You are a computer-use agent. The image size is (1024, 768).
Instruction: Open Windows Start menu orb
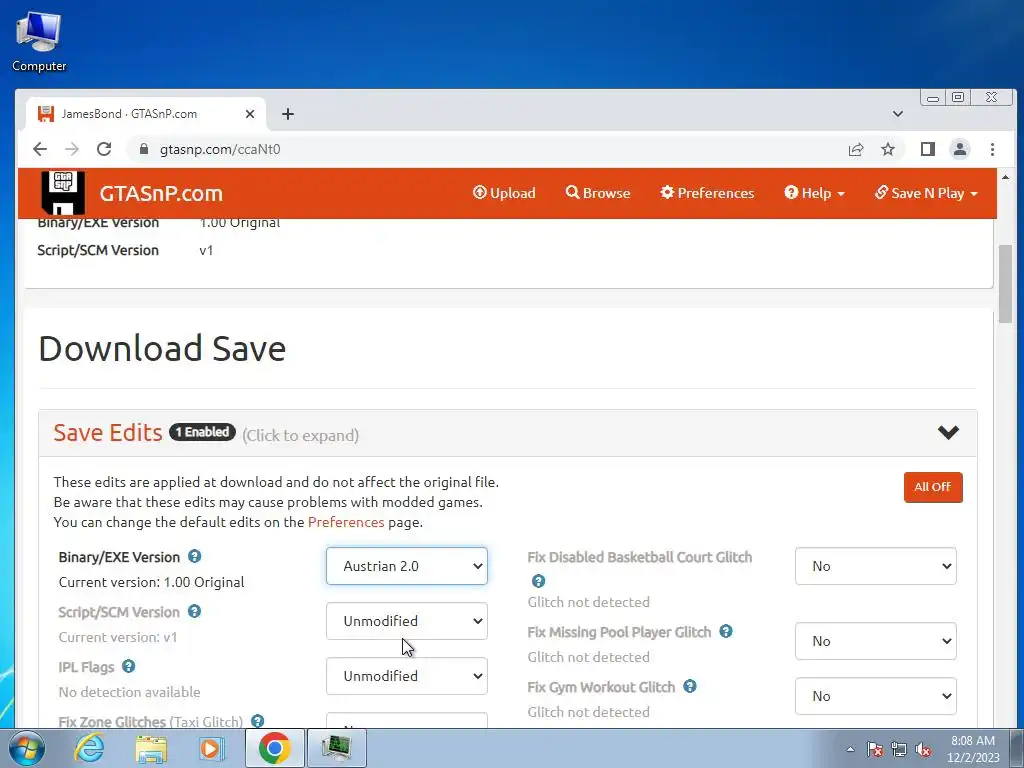point(27,748)
